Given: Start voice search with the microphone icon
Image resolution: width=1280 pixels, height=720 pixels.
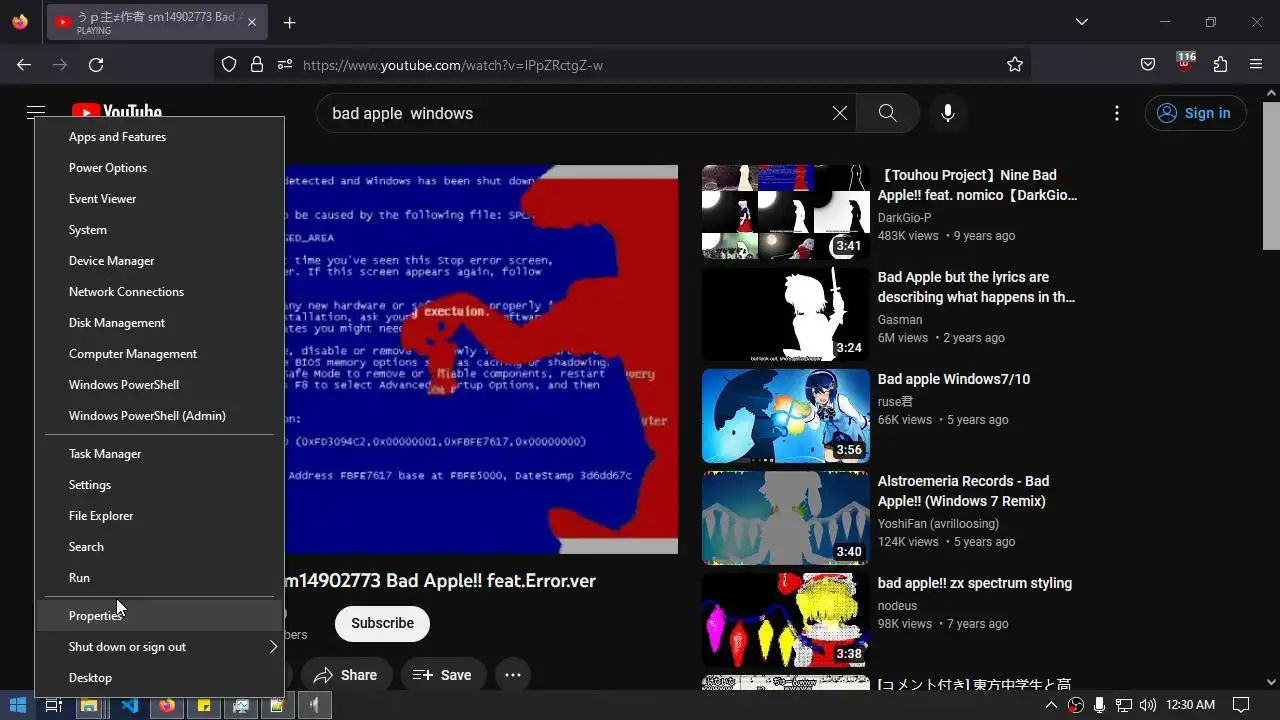Looking at the screenshot, I should click(948, 113).
